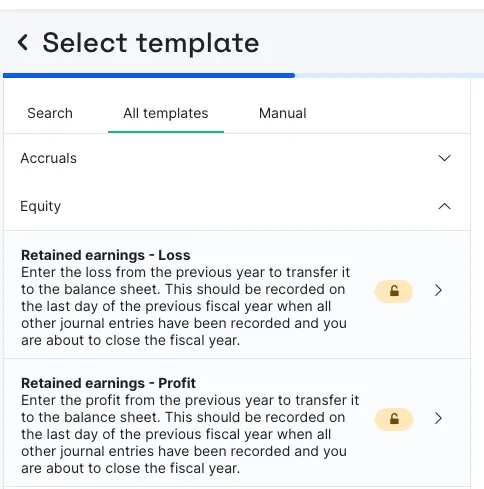The image size is (484, 489).
Task: Choose the Retained earnings - Loss template title
Action: (x=106, y=255)
